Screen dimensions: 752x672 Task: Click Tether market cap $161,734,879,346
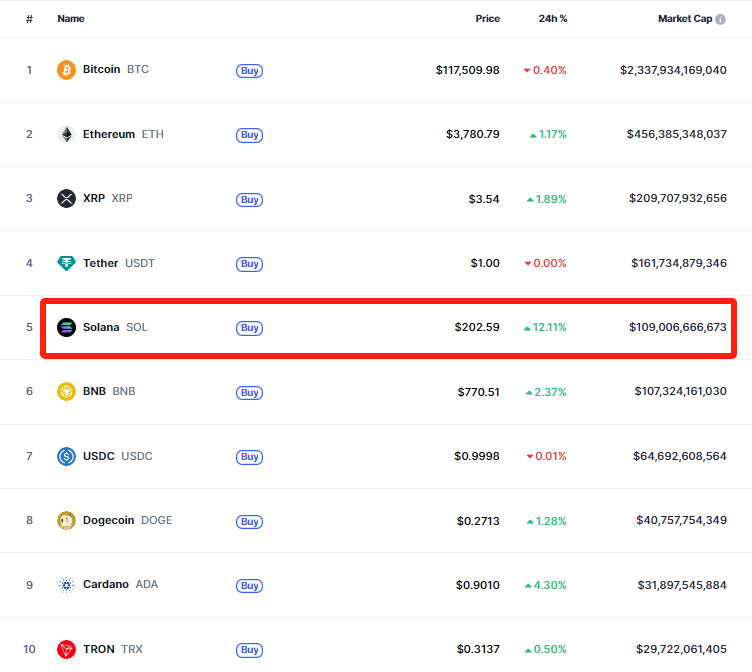click(x=679, y=263)
